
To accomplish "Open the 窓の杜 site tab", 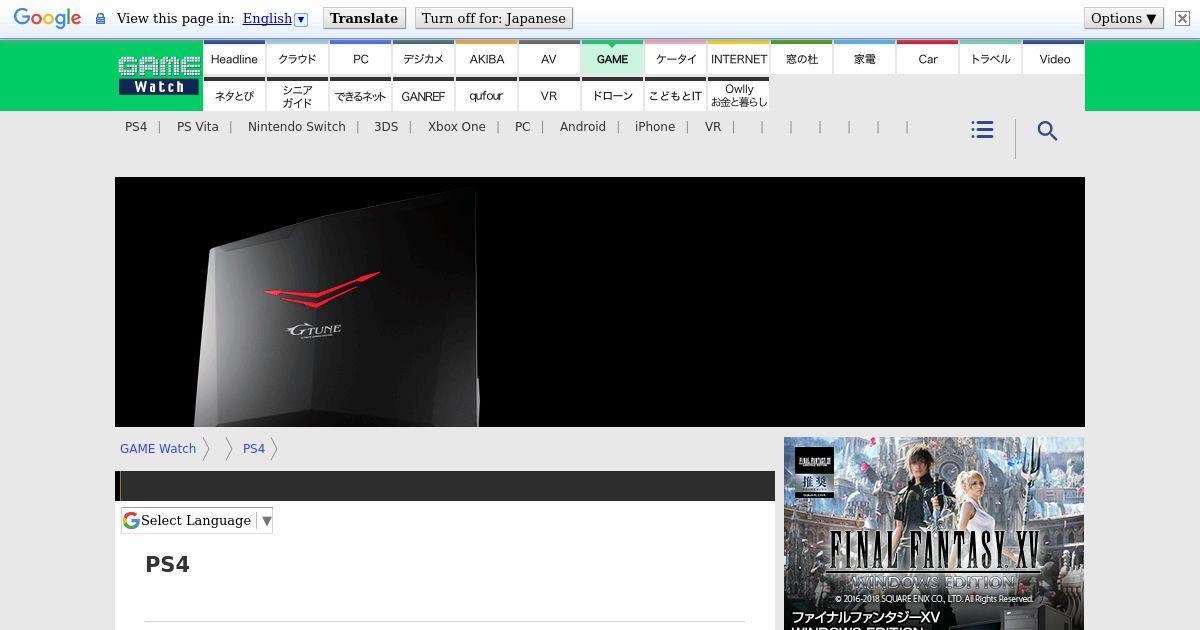I will pyautogui.click(x=801, y=58).
